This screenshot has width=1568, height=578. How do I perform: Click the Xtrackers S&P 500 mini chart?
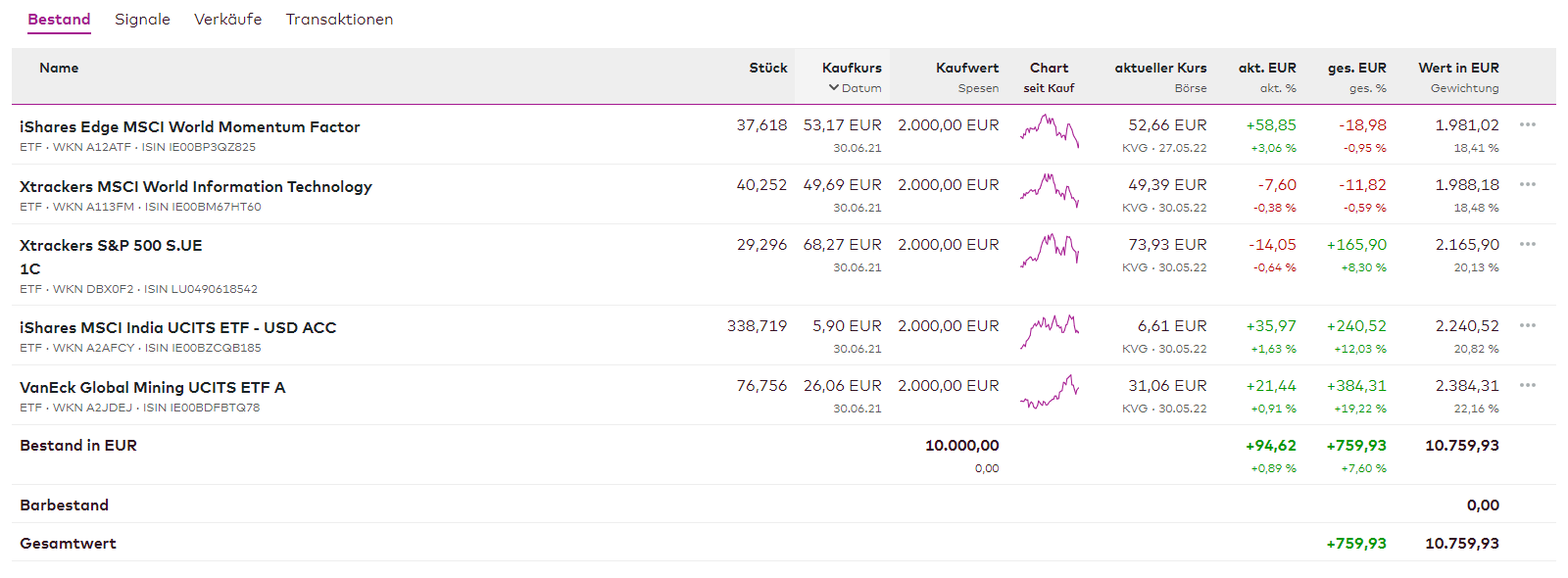click(1049, 251)
